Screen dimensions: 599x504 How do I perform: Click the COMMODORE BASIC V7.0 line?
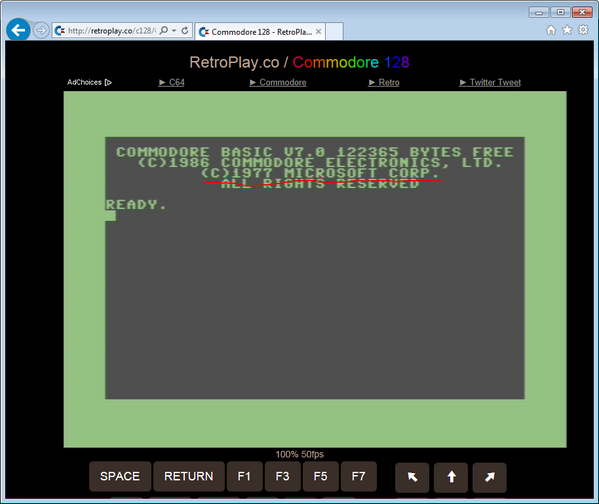[315, 152]
